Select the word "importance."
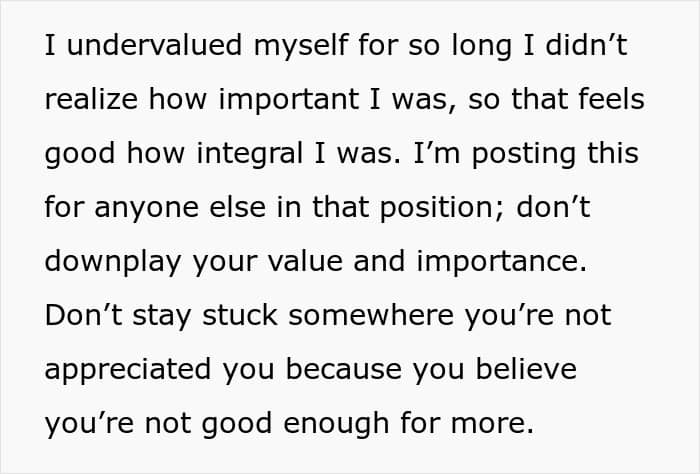700x474 pixels. pos(501,262)
